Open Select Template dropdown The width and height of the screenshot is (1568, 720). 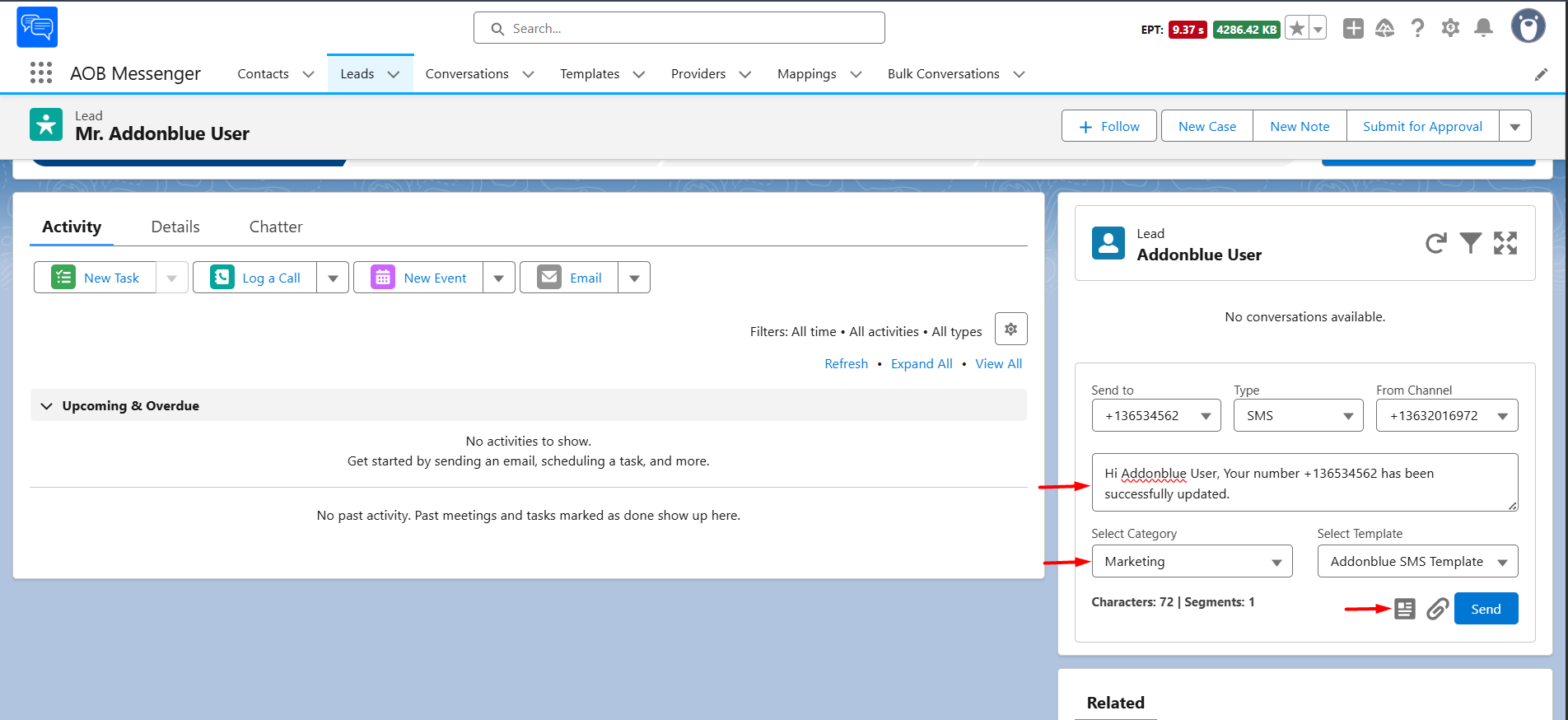click(1417, 561)
